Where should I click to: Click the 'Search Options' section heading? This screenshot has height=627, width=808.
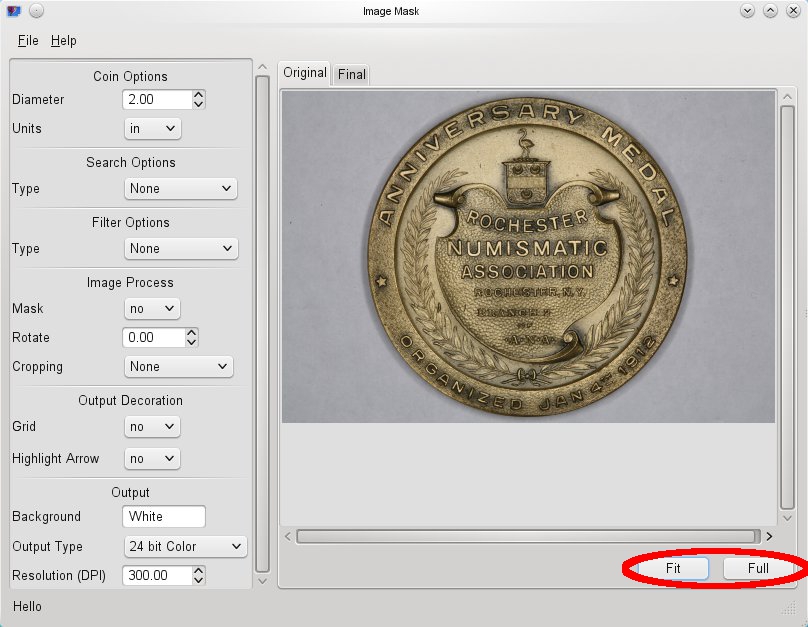point(131,163)
